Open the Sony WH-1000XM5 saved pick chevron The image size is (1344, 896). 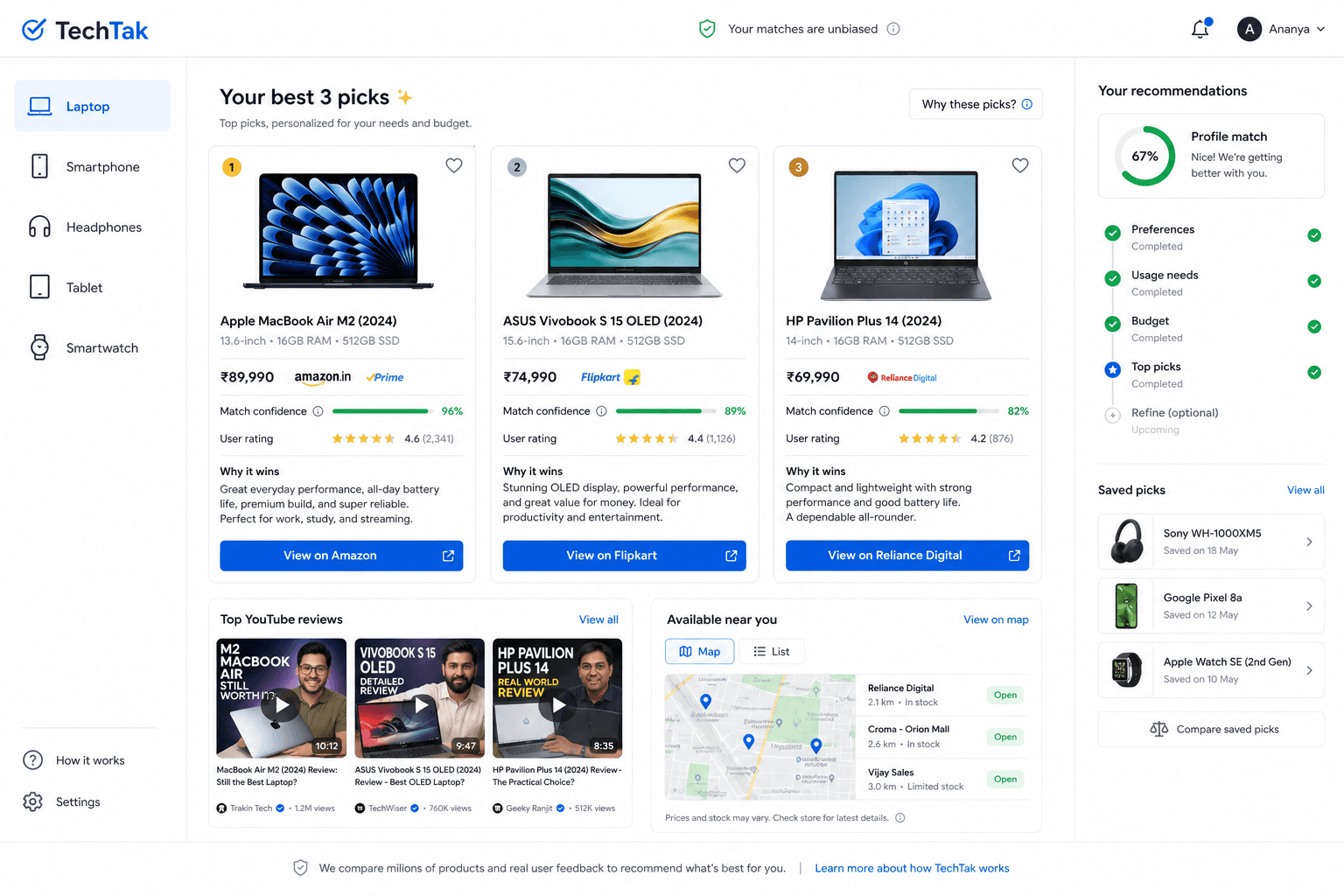tap(1309, 542)
